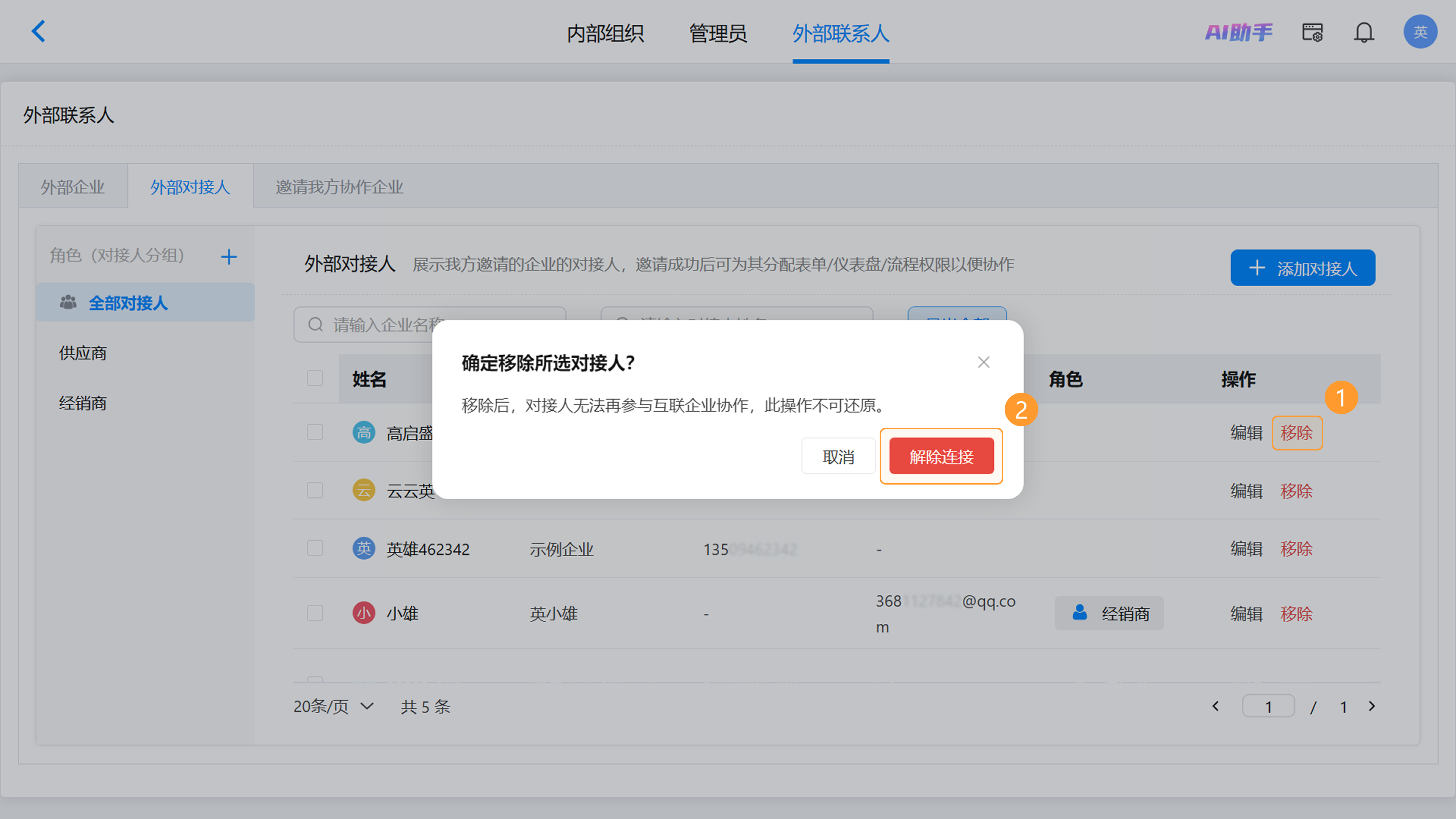Image resolution: width=1456 pixels, height=819 pixels.
Task: Close the remove-contact confirmation dialog
Action: [984, 362]
